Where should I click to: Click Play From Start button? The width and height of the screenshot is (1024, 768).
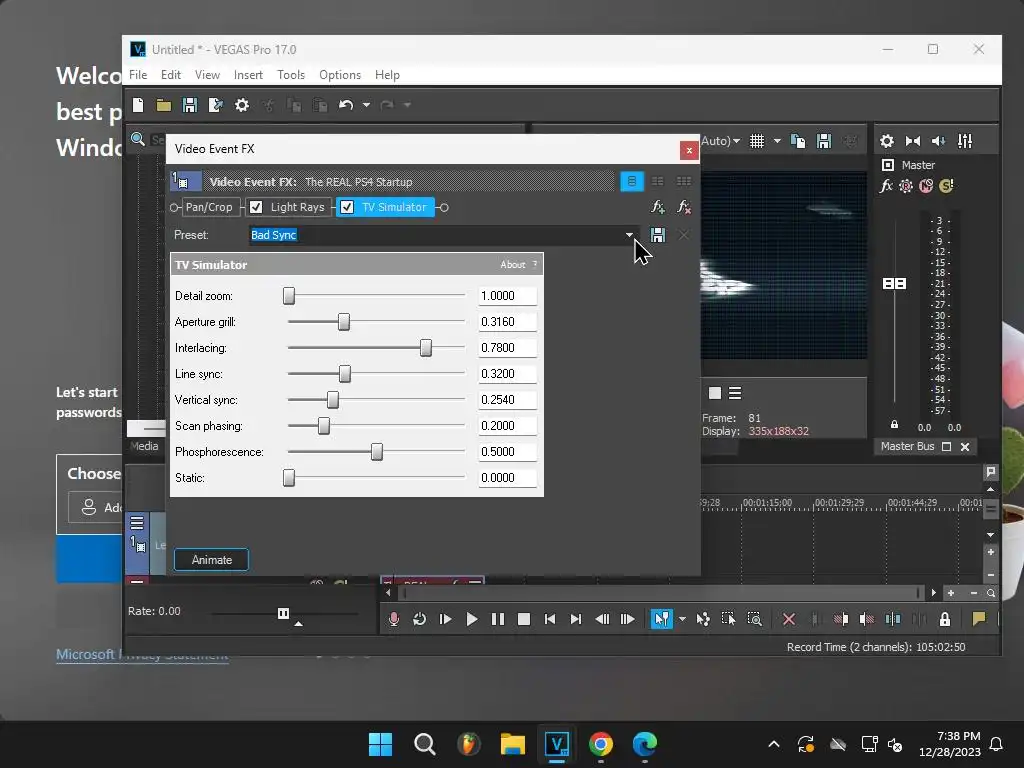(x=445, y=619)
